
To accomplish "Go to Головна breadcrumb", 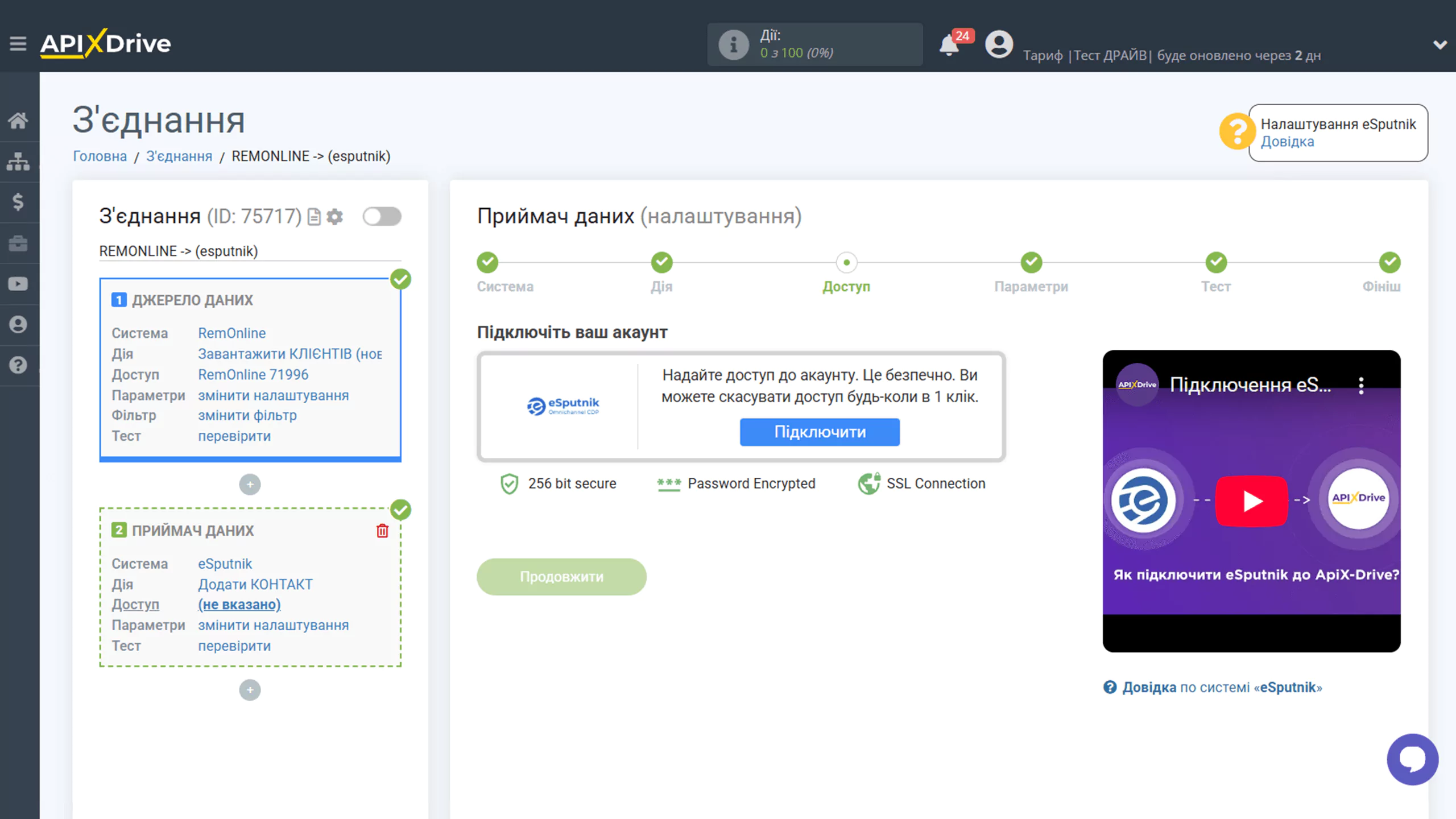I will [x=100, y=156].
